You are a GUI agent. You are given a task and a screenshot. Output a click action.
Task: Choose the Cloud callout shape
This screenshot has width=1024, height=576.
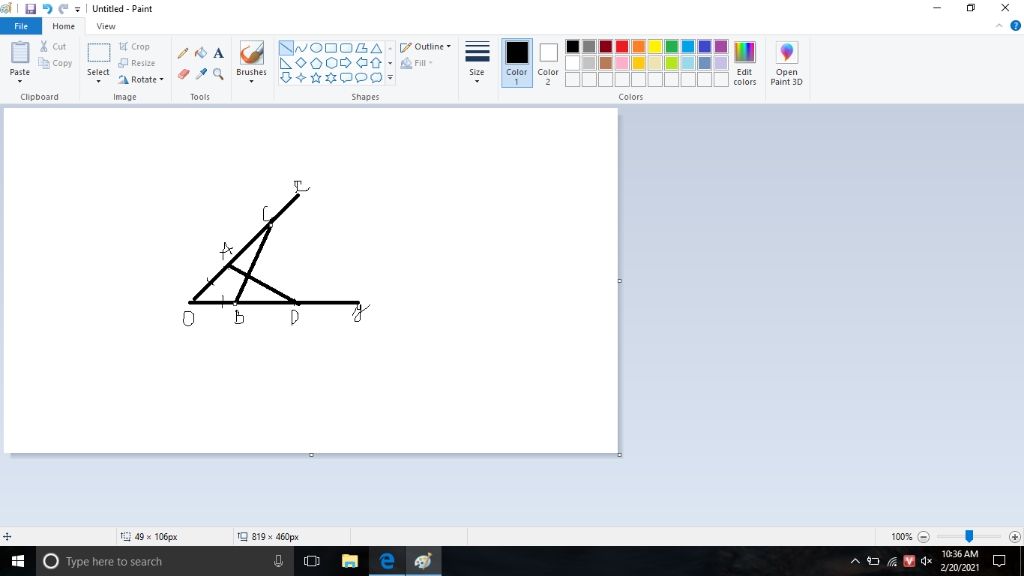(376, 78)
